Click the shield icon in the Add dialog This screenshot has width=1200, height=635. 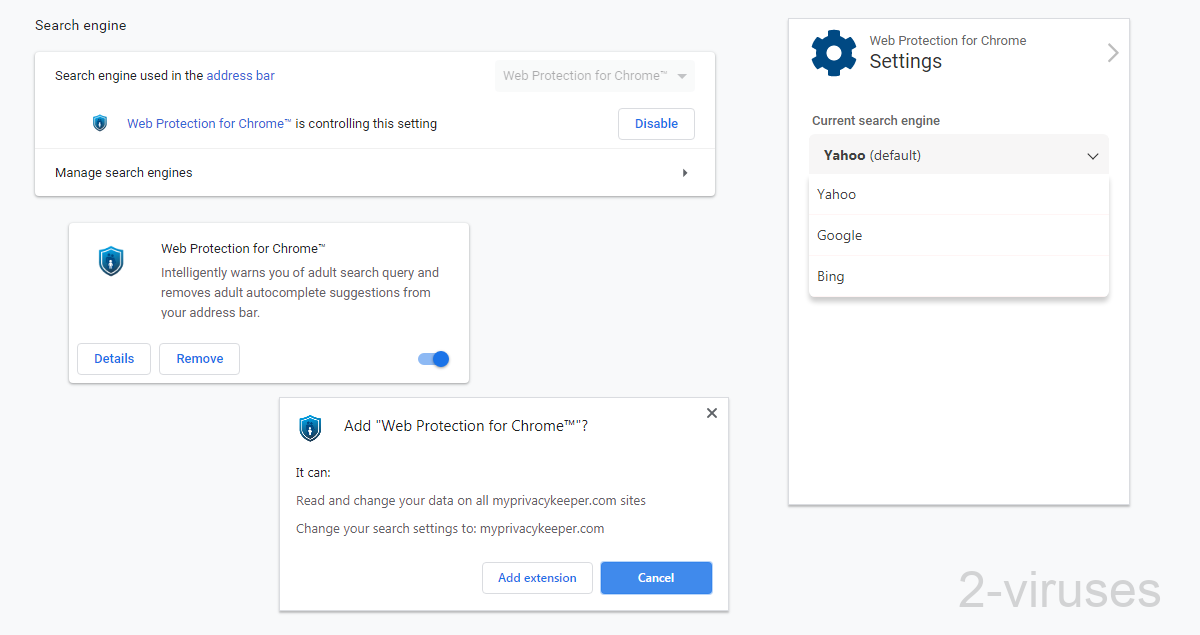pyautogui.click(x=310, y=428)
